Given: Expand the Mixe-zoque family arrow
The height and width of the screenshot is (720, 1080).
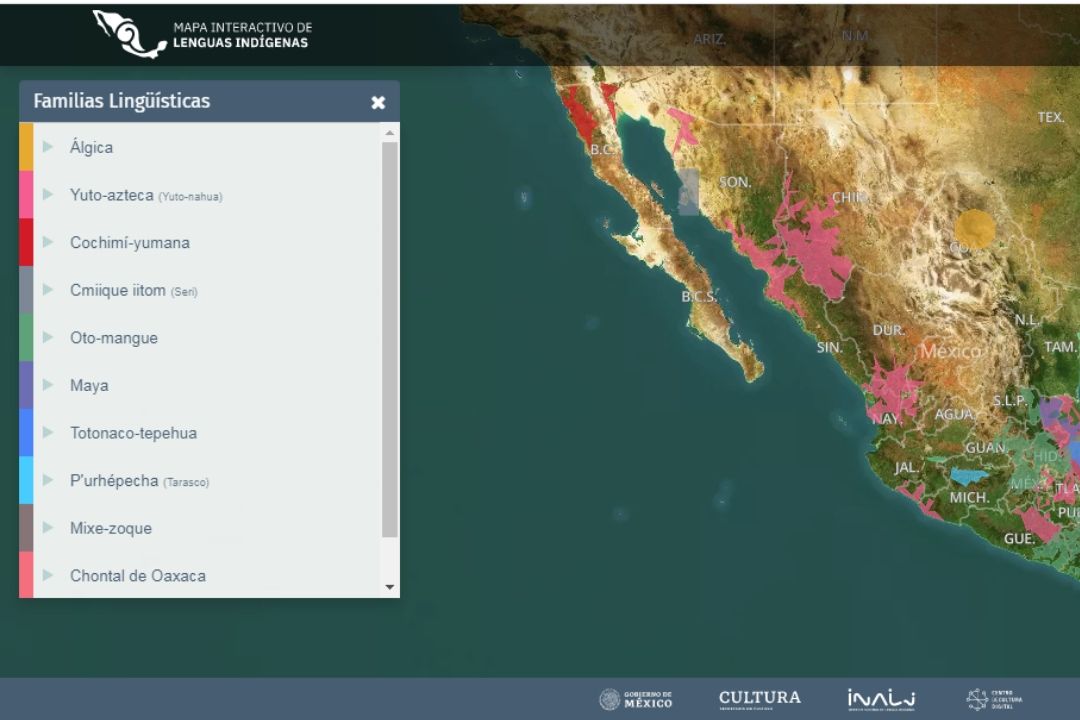Looking at the screenshot, I should click(x=47, y=528).
